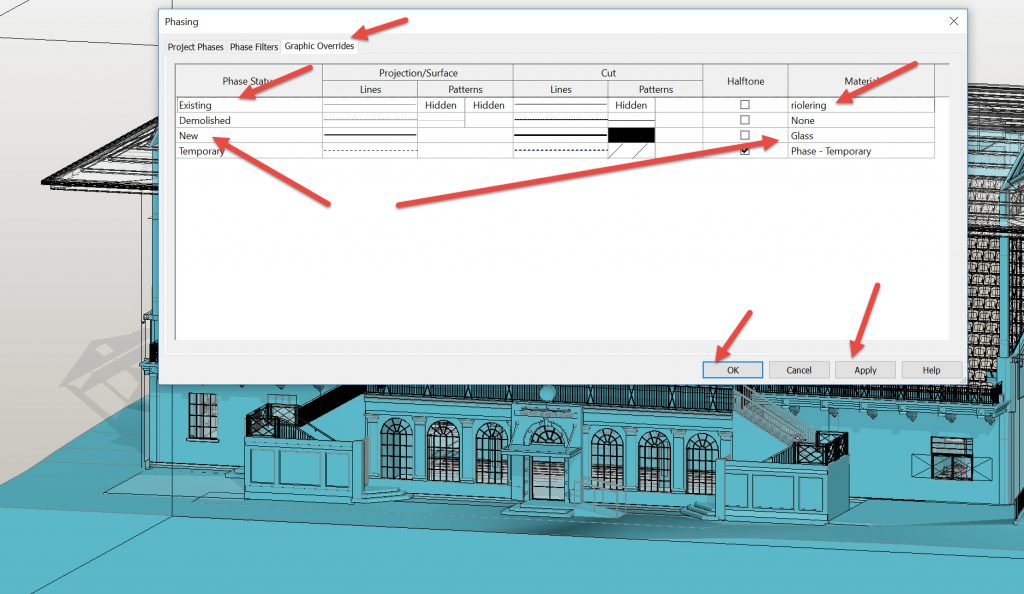Select the Graphic Overrides tab

(x=319, y=46)
